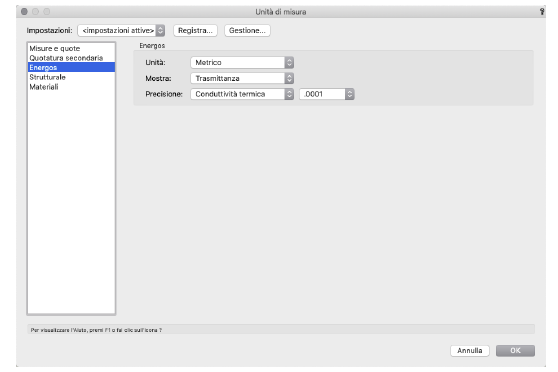Open the .0001 precision value dropdown

coord(327,94)
